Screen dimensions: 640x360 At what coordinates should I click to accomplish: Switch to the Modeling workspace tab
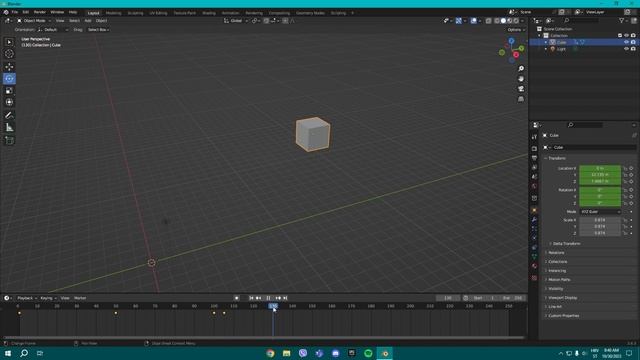coord(113,13)
